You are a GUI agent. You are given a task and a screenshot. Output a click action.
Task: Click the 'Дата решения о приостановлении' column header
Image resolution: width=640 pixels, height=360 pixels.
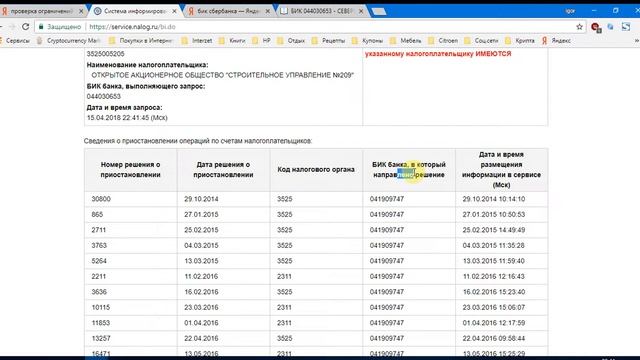pyautogui.click(x=223, y=170)
